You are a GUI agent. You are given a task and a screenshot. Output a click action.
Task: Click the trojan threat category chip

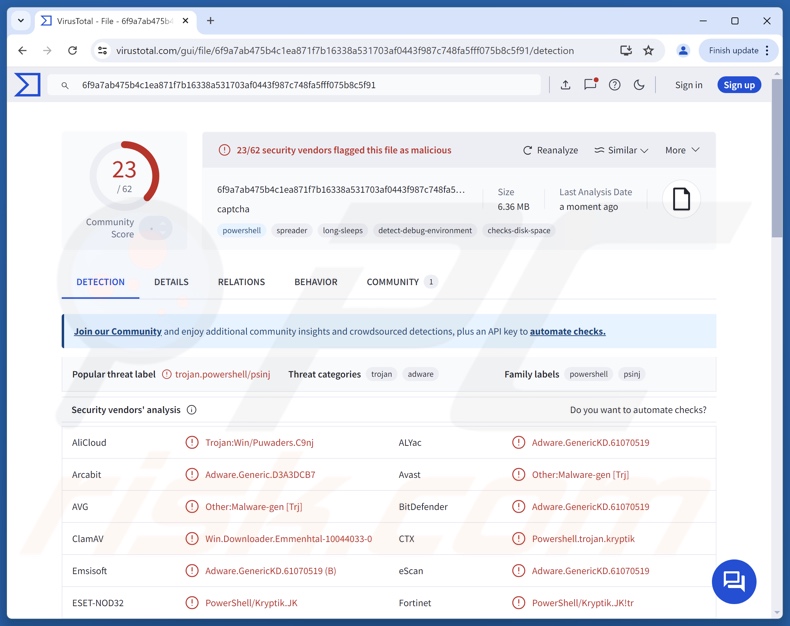click(x=381, y=374)
